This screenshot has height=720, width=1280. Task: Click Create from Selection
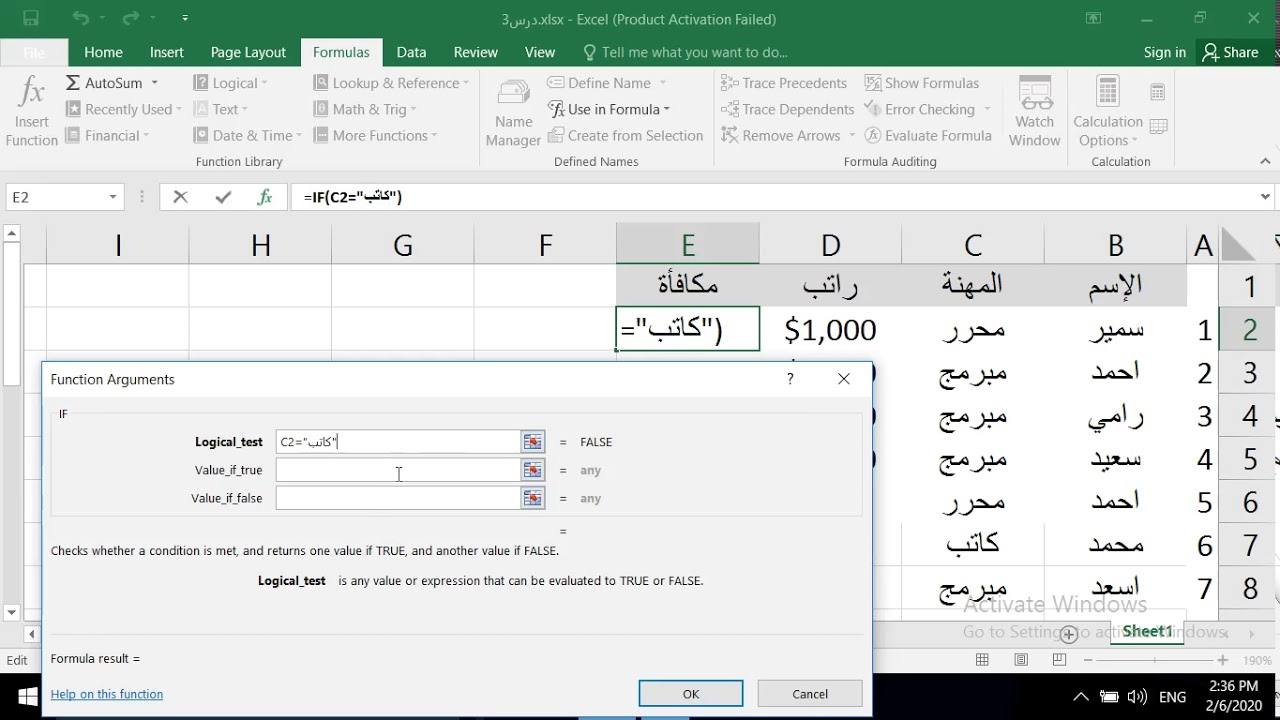click(625, 135)
